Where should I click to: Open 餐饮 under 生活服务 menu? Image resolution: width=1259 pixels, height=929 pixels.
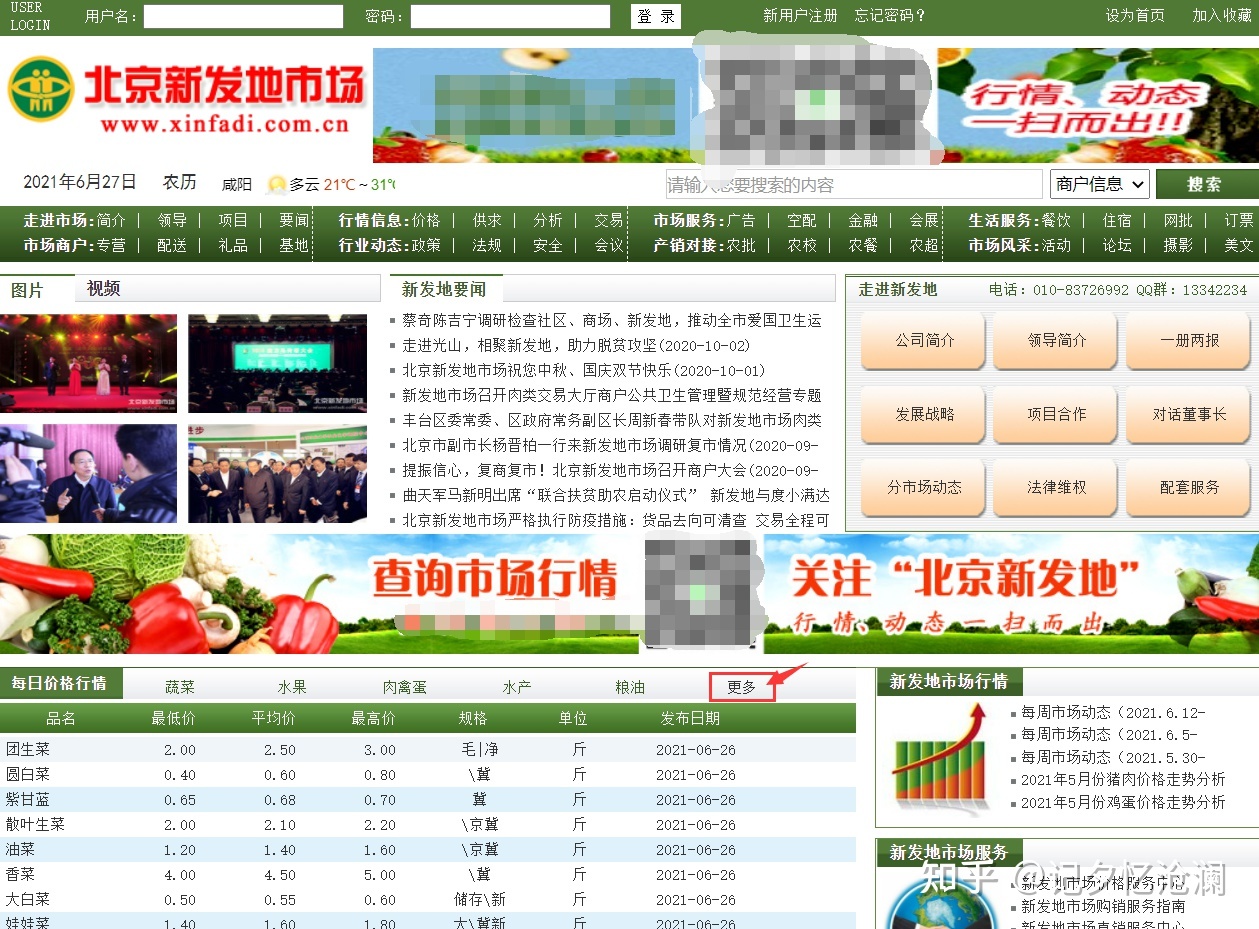pyautogui.click(x=1056, y=220)
